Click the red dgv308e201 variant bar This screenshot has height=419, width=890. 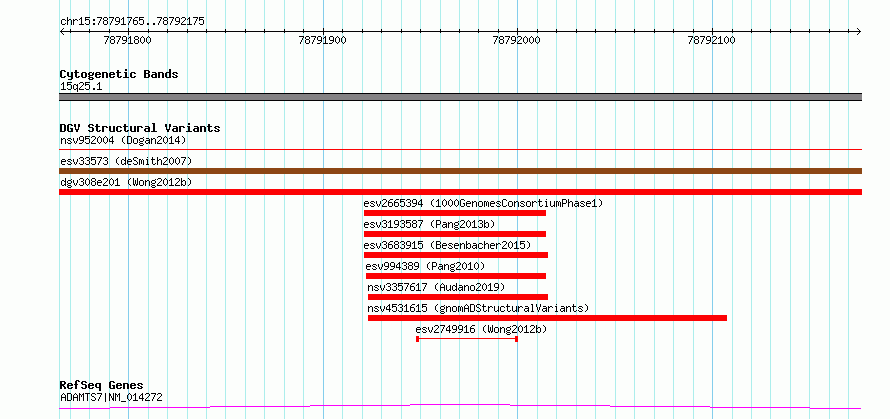460,192
